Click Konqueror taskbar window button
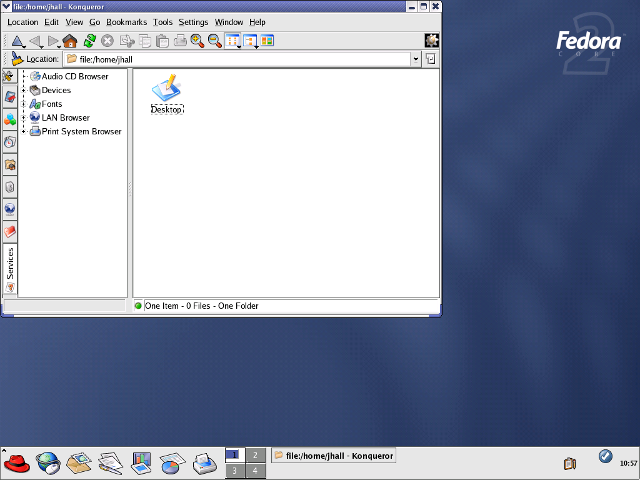 333,456
